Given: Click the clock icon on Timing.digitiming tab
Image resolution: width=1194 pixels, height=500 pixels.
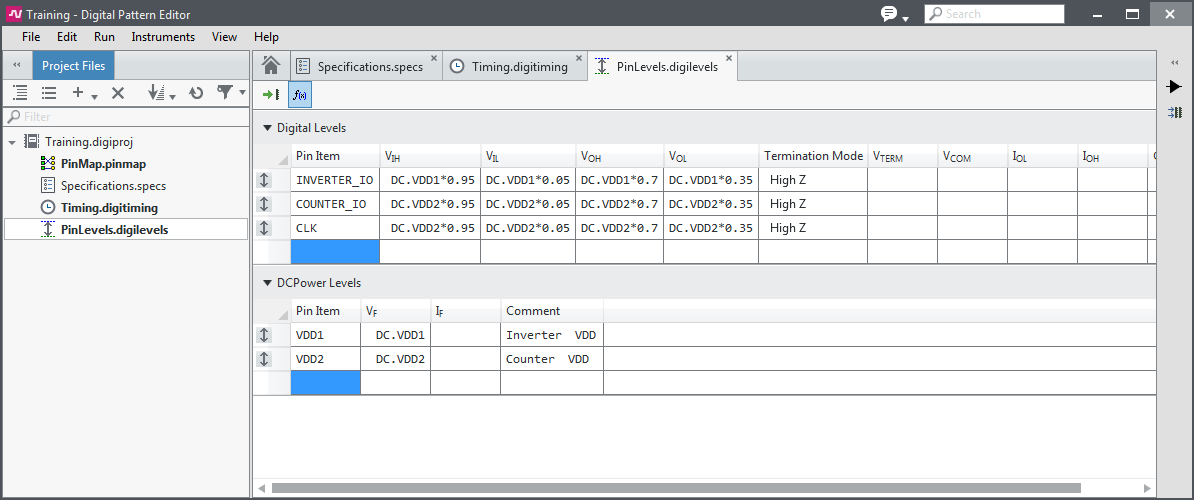Looking at the screenshot, I should (457, 66).
